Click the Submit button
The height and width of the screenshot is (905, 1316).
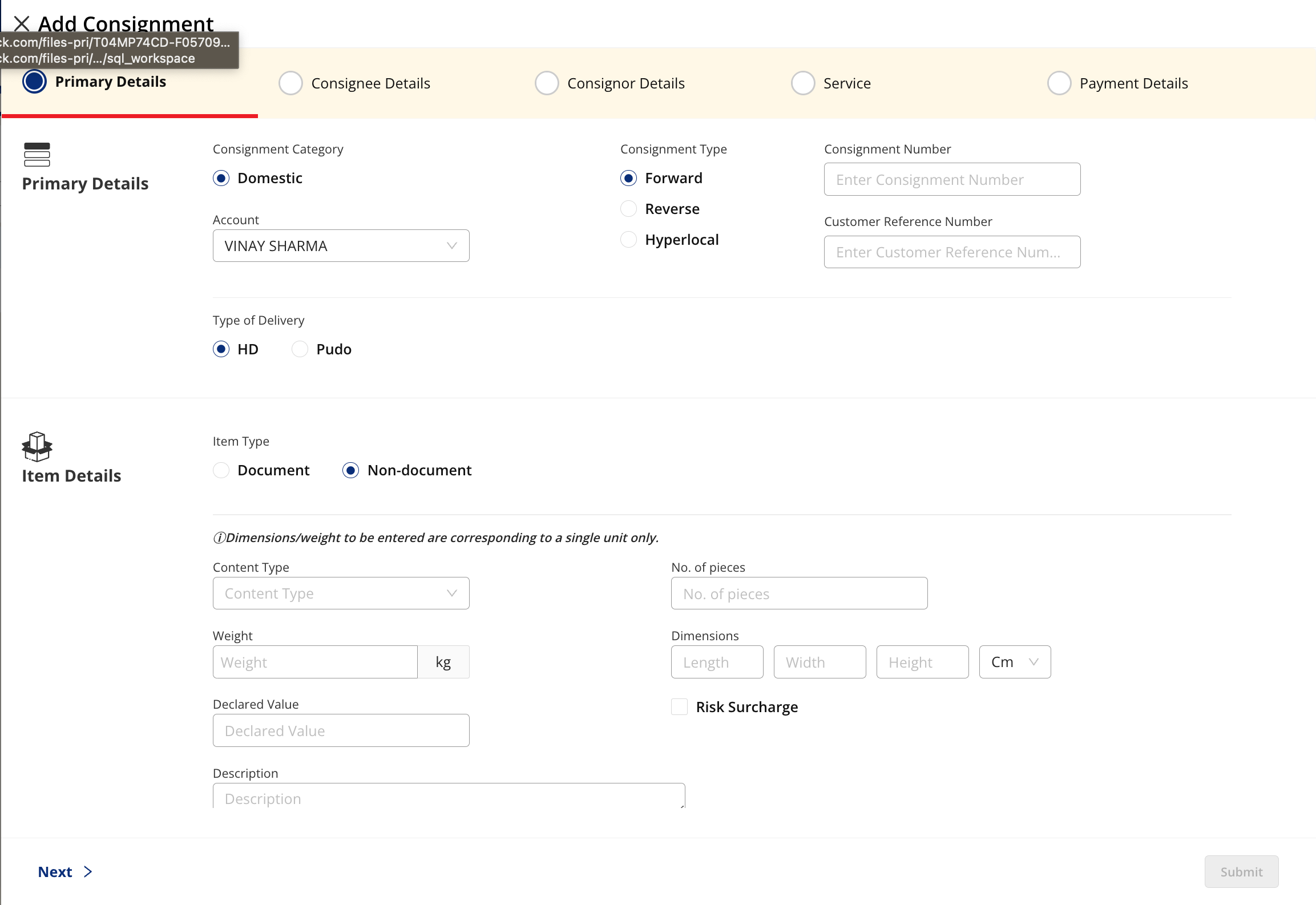point(1241,872)
